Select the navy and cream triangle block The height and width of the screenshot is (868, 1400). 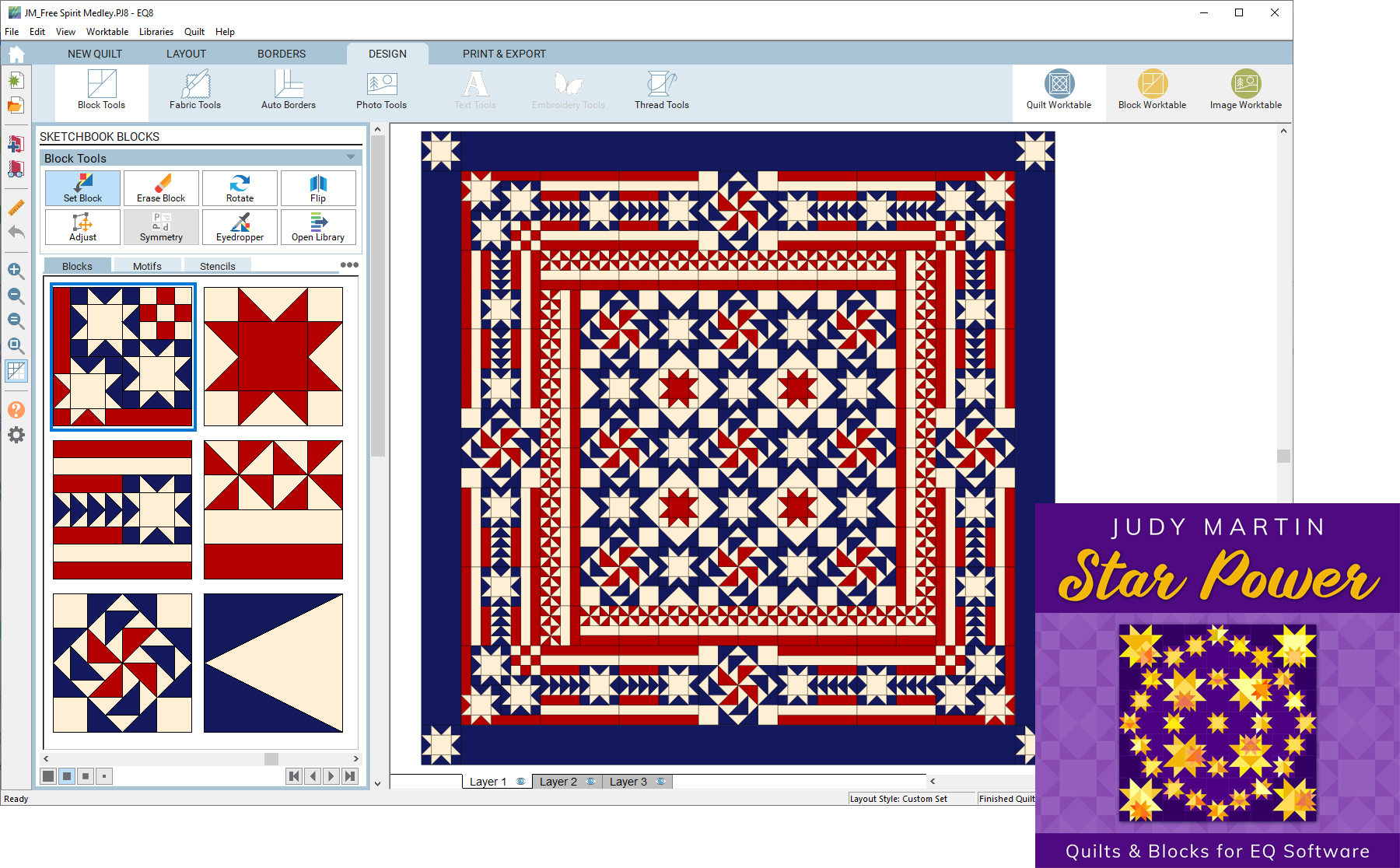coord(273,663)
